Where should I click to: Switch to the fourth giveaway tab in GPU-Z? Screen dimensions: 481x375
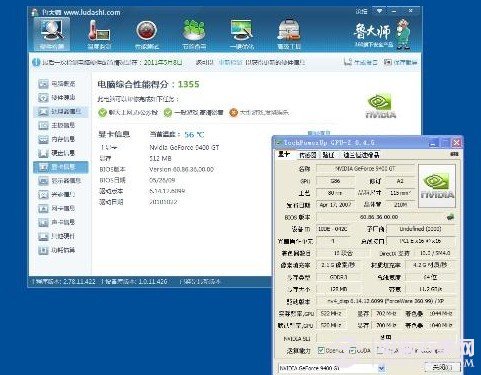tap(361, 155)
